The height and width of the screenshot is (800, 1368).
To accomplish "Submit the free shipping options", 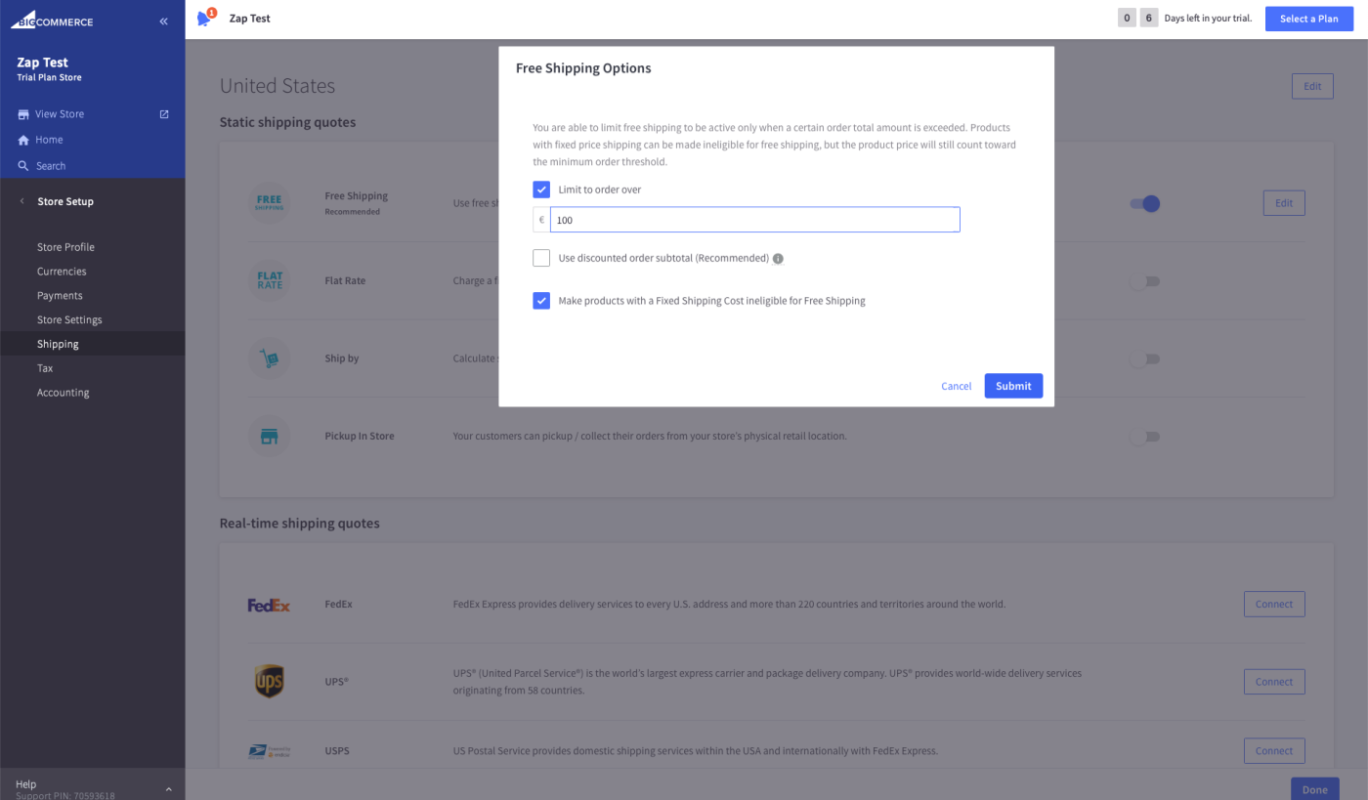I will [1013, 386].
